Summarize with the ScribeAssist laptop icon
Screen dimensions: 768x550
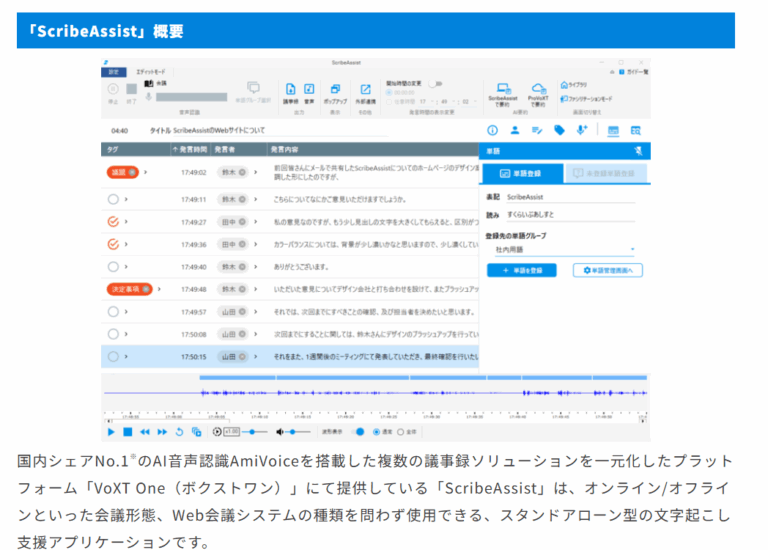tap(503, 89)
